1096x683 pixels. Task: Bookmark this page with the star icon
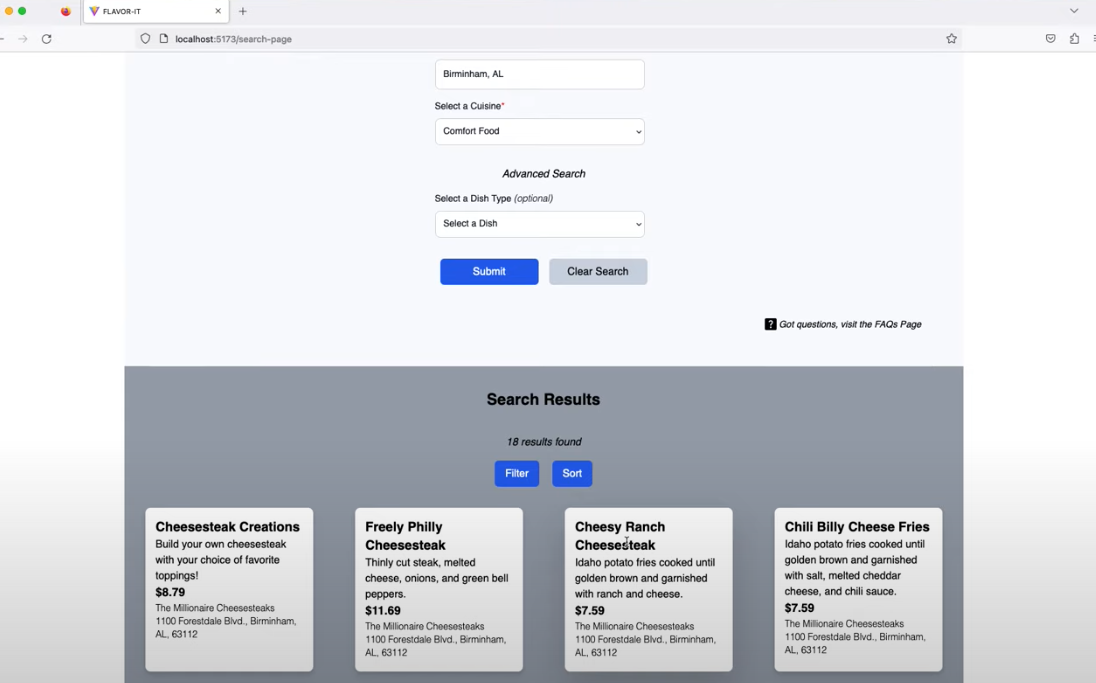[x=951, y=39]
